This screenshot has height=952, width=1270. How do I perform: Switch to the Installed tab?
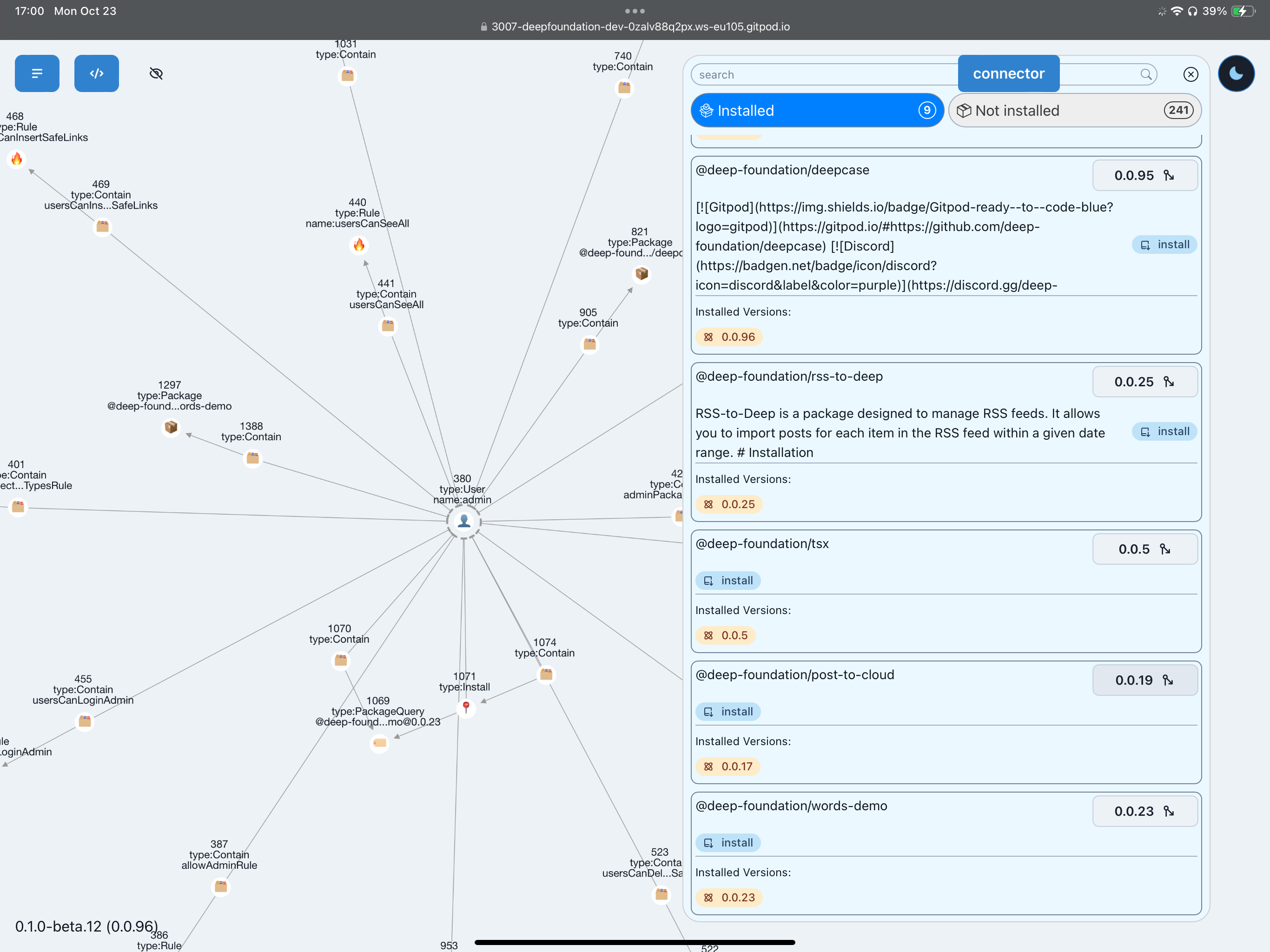click(x=816, y=110)
